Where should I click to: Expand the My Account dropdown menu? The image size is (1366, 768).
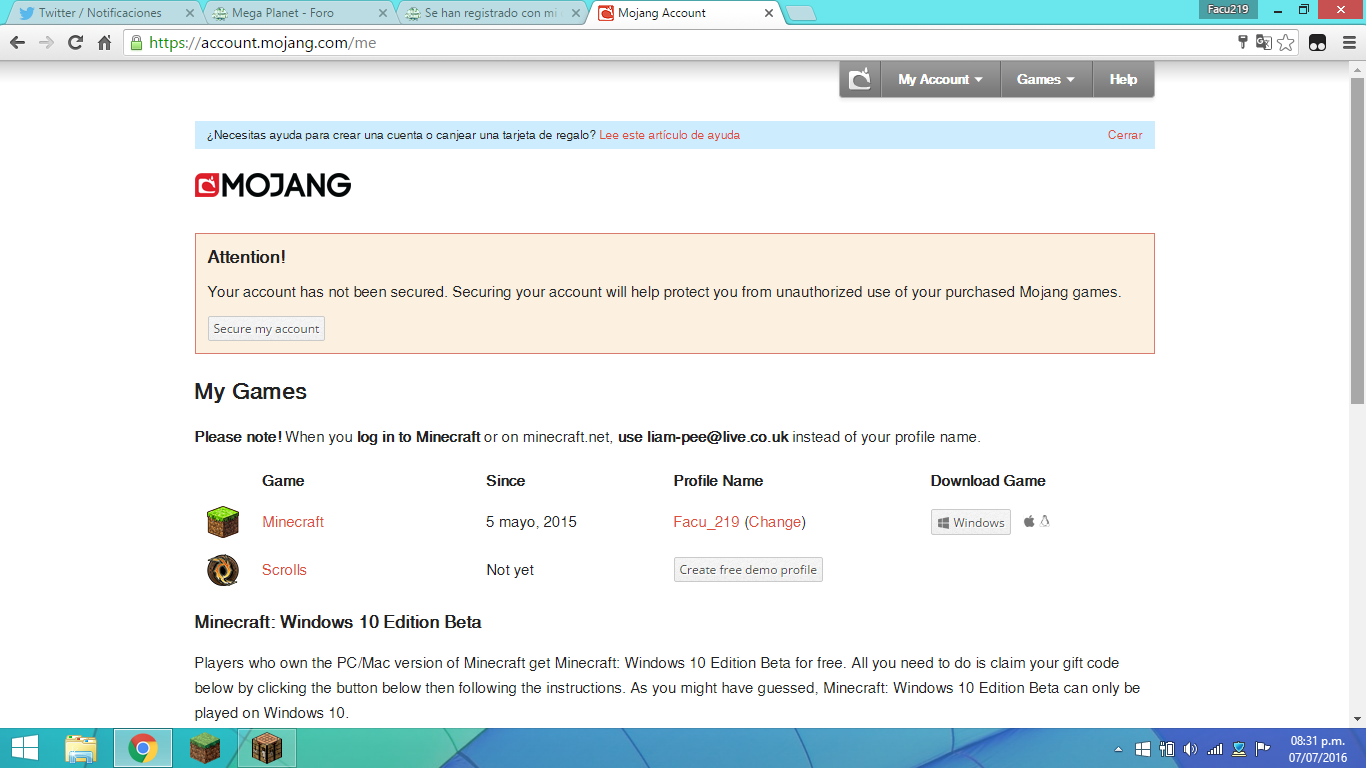[x=941, y=79]
